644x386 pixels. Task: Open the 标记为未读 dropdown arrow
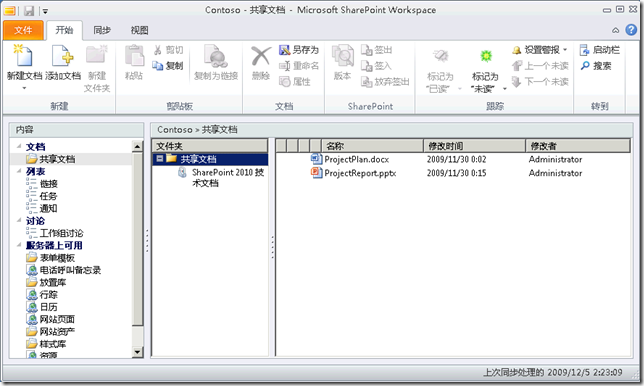point(505,89)
